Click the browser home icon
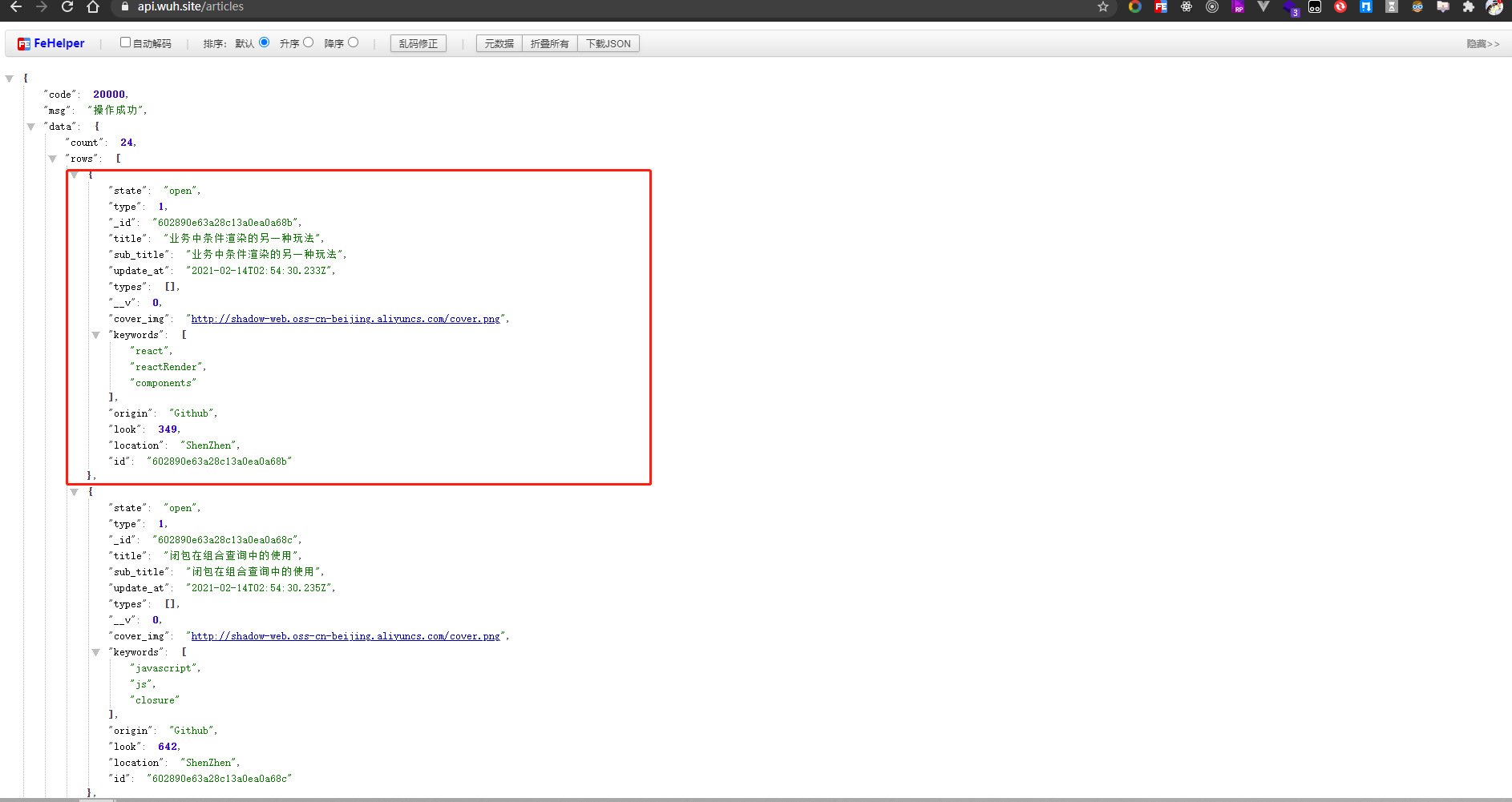The image size is (1512, 802). pos(92,6)
